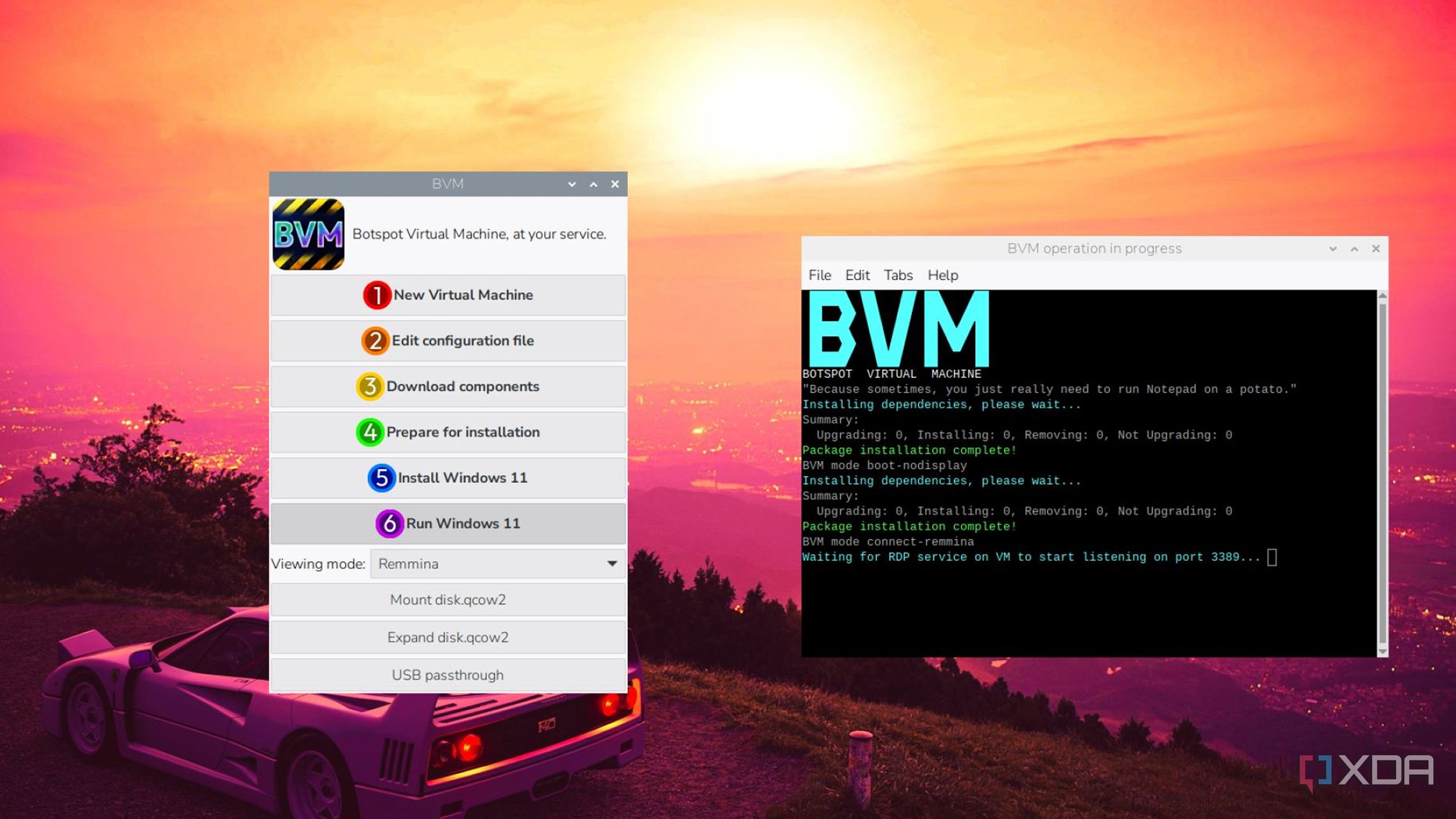
Task: Click 'BVM mode boot-nodisplay' terminal line
Action: 885,465
